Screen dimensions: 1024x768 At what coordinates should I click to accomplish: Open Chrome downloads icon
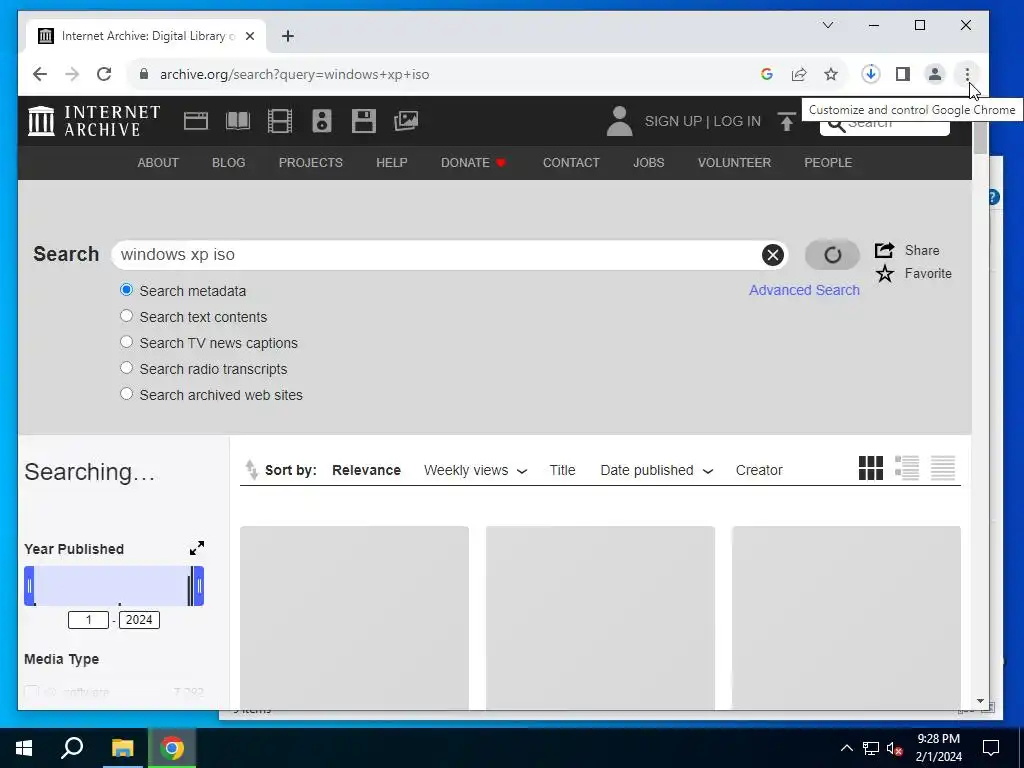coord(871,74)
